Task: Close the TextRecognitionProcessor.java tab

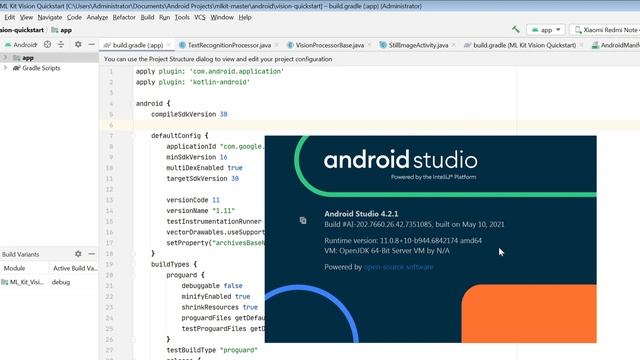Action: 277,45
